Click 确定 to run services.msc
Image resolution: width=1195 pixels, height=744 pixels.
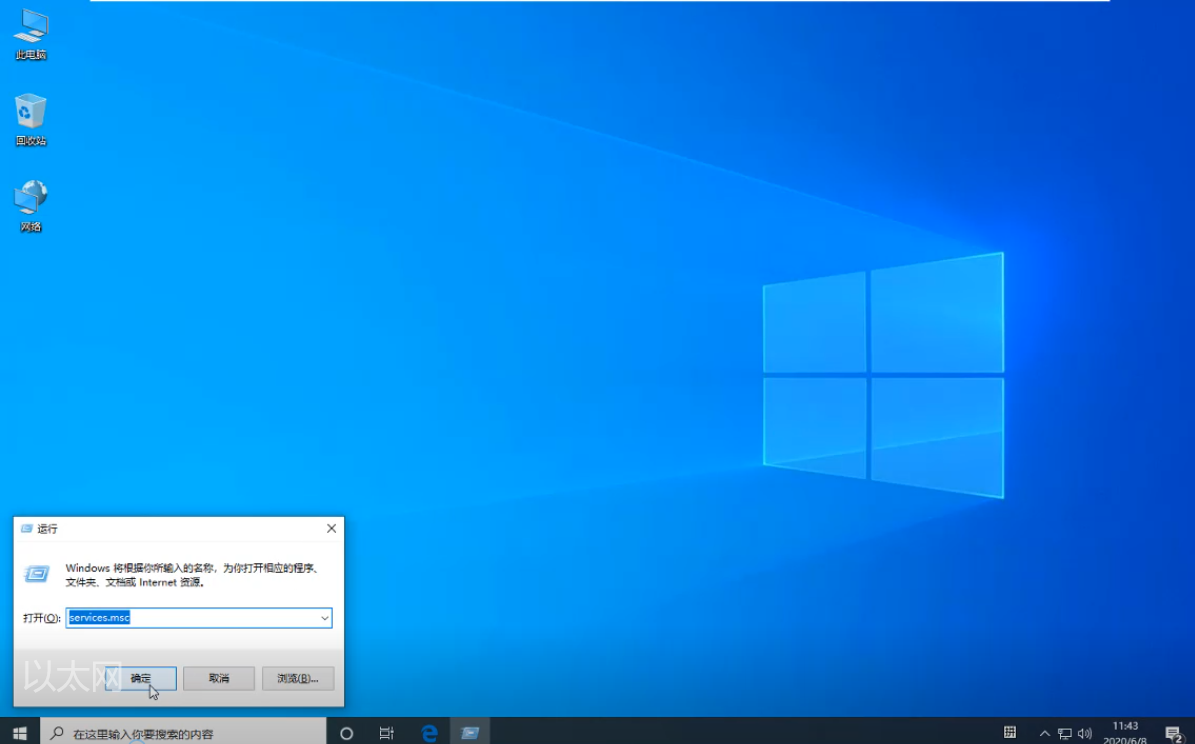141,678
